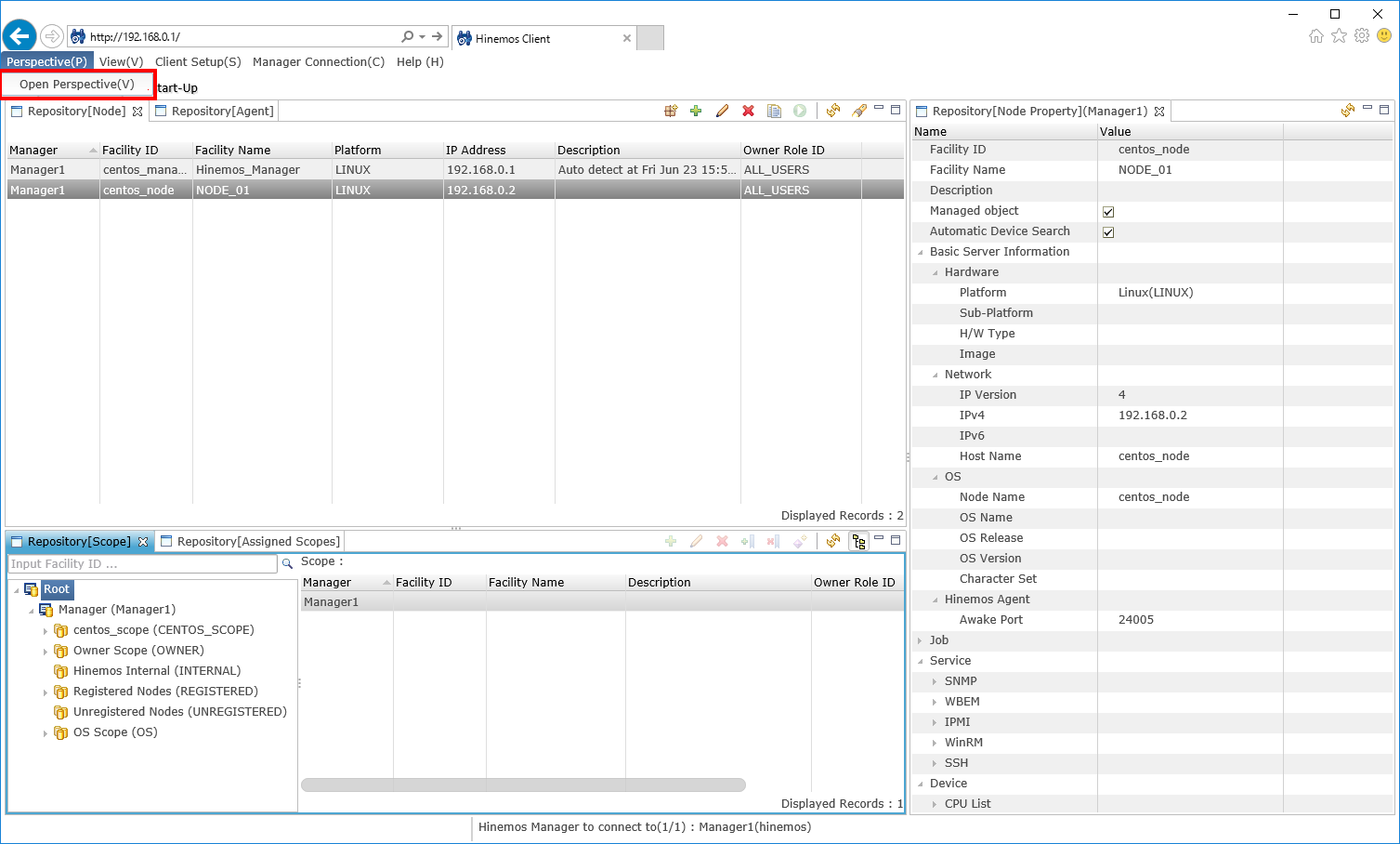The width and height of the screenshot is (1400, 844).
Task: Go back using the browser back arrow
Action: [x=20, y=36]
